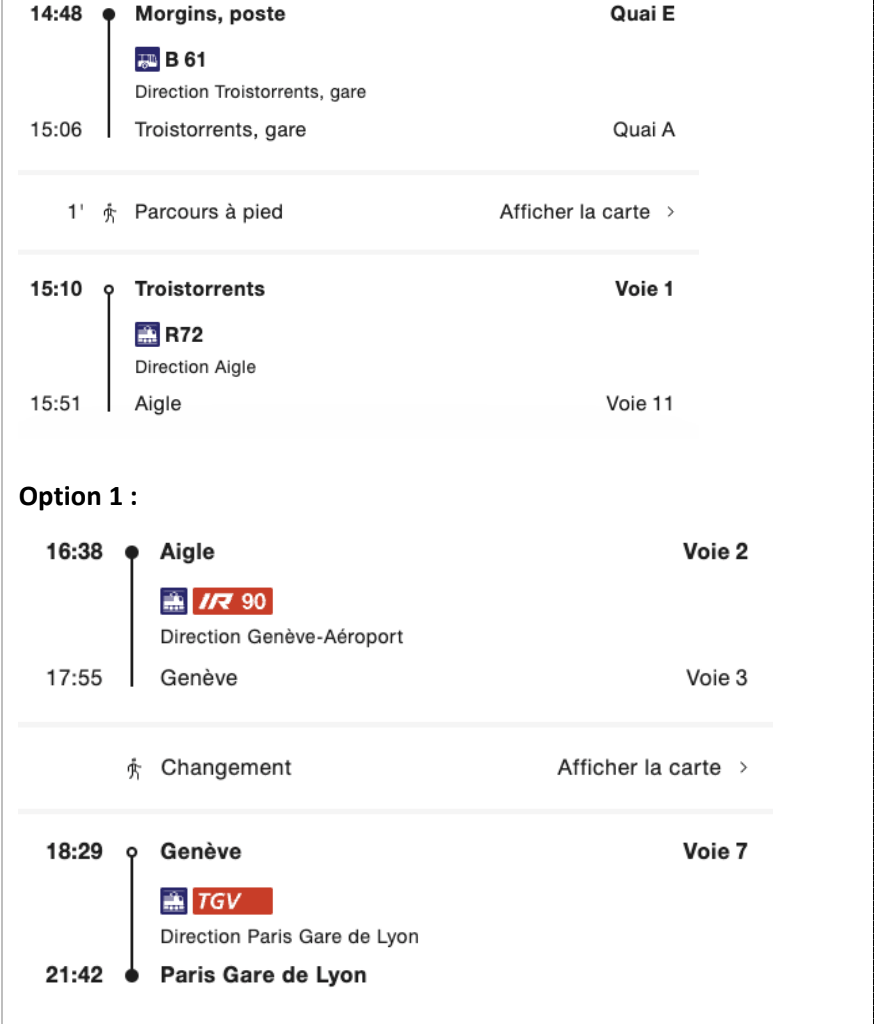Click the red TGV badge
874x1024 pixels.
(233, 901)
